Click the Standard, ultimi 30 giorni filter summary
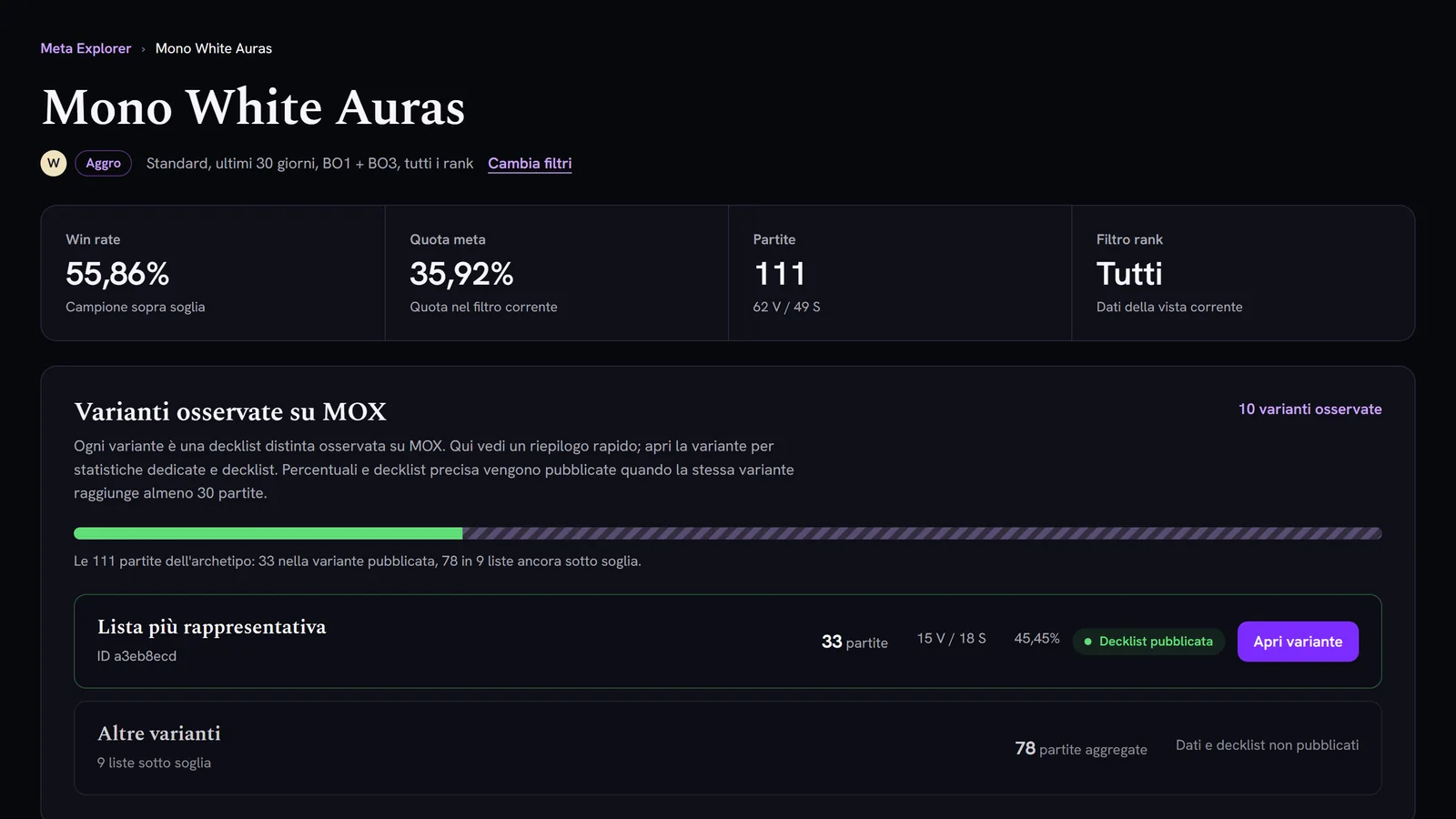This screenshot has height=819, width=1456. [x=310, y=163]
